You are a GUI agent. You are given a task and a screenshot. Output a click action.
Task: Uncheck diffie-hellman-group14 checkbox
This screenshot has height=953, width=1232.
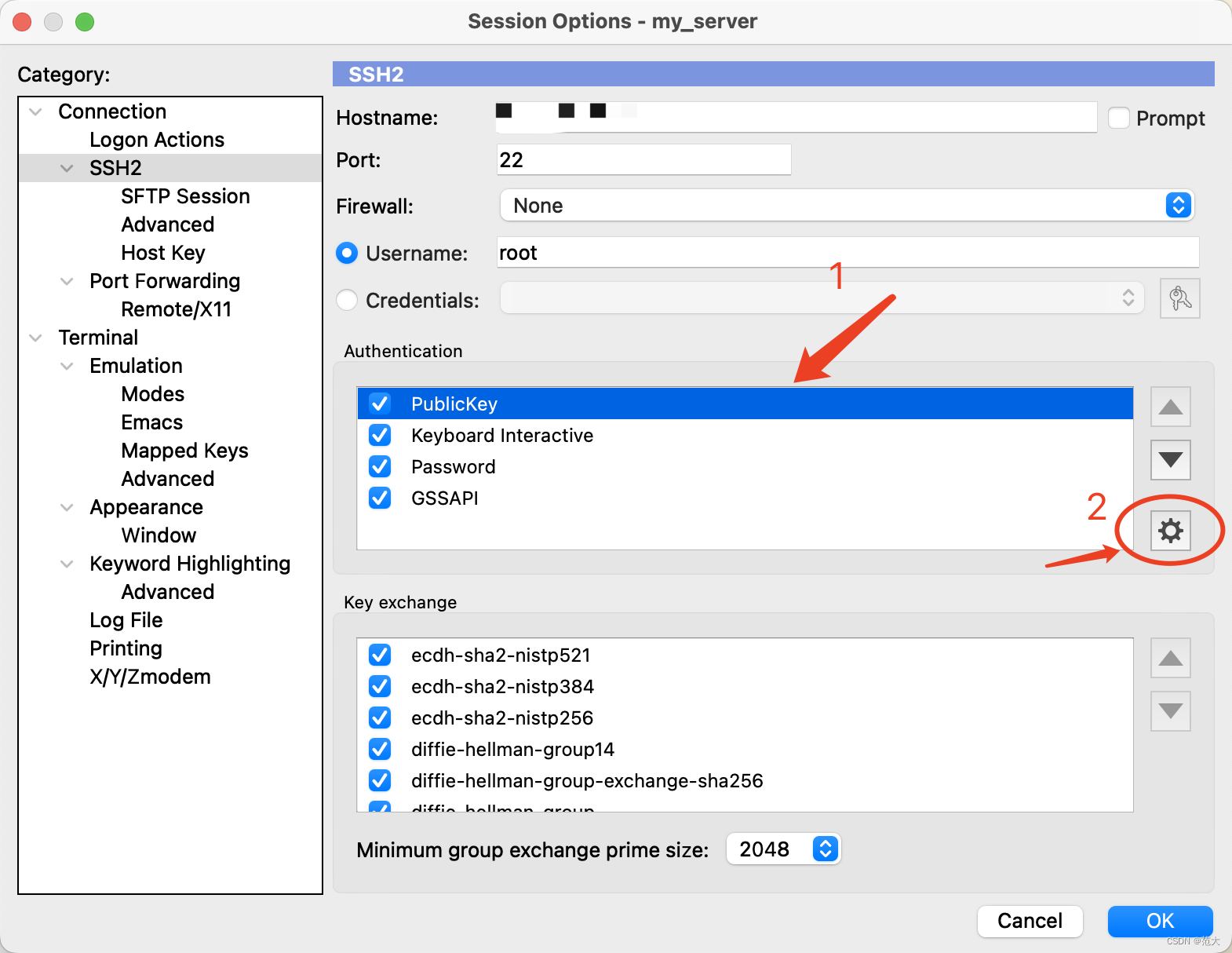tap(380, 749)
